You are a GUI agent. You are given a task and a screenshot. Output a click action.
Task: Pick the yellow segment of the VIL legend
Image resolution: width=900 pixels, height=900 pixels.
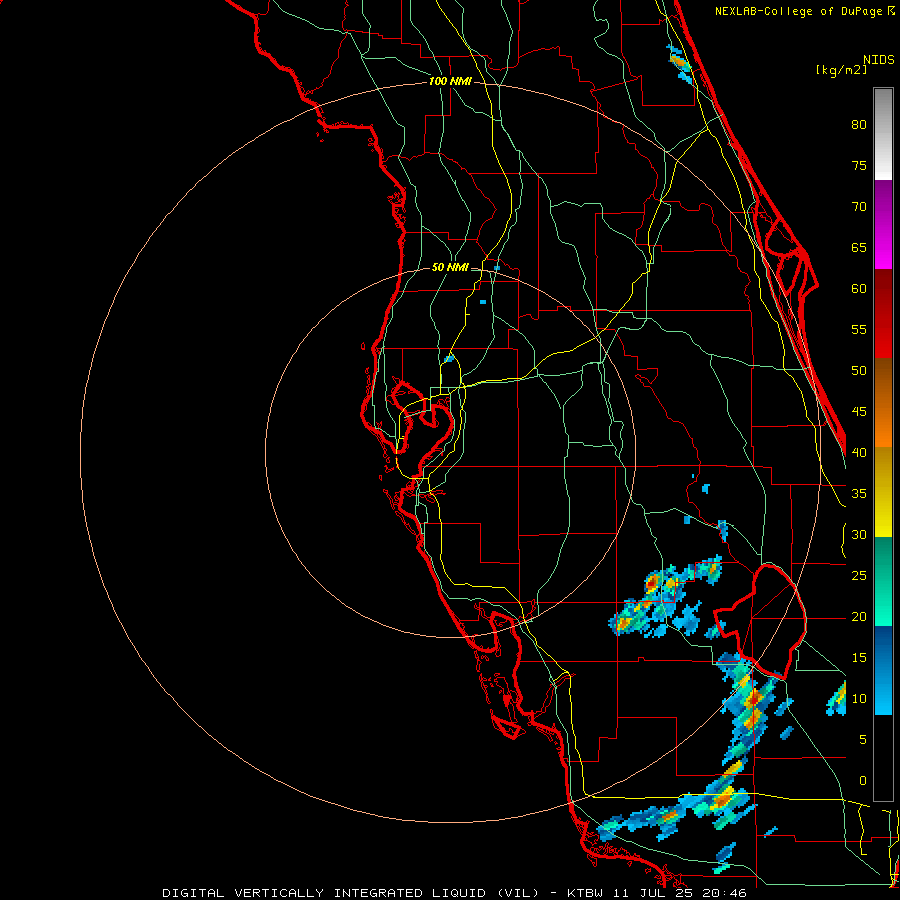(883, 492)
